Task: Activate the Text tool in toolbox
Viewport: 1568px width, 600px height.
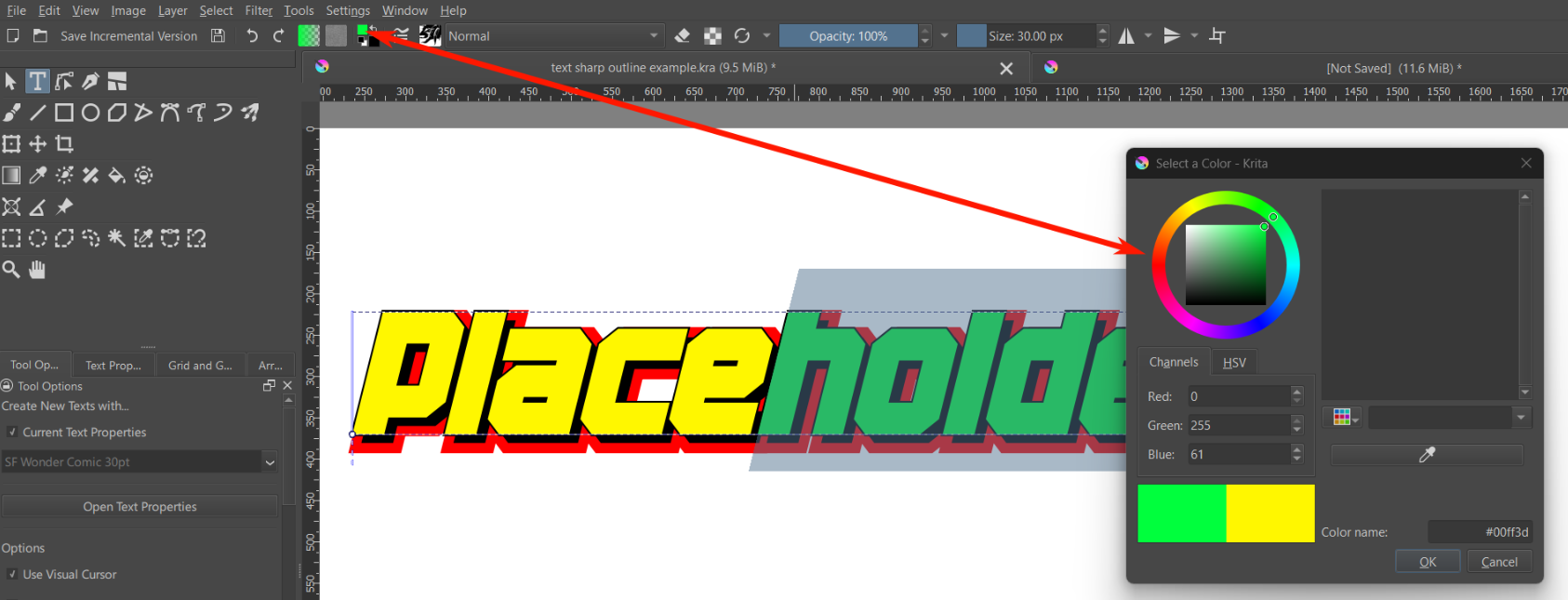Action: [37, 82]
